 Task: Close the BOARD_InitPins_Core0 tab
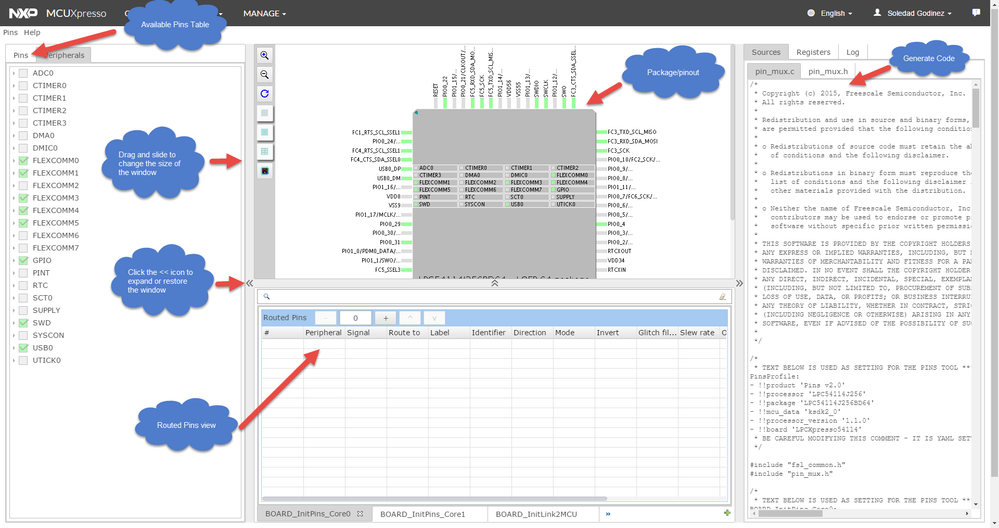[360, 514]
